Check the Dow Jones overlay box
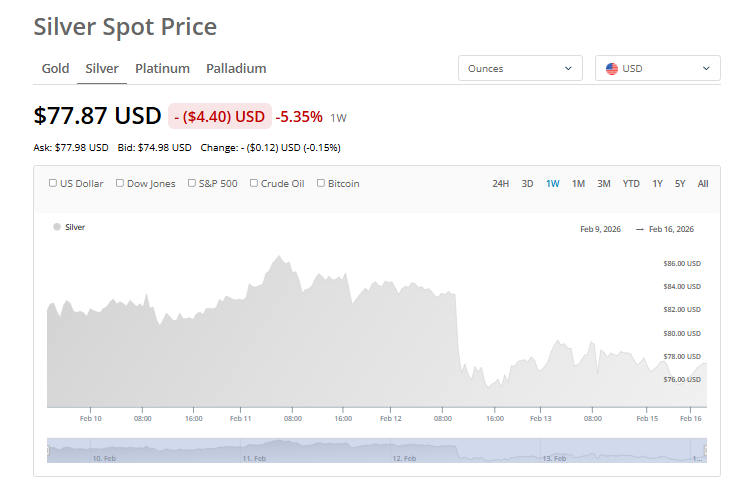Viewport: 742px width, 489px height. (x=120, y=183)
